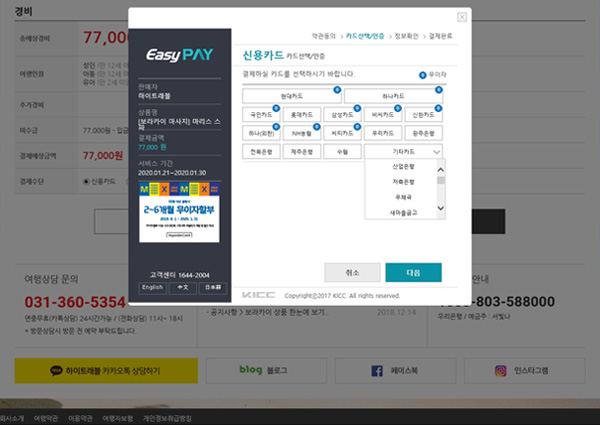Image resolution: width=600 pixels, height=425 pixels.
Task: Open 여행자보험 footer link
Action: [117, 418]
